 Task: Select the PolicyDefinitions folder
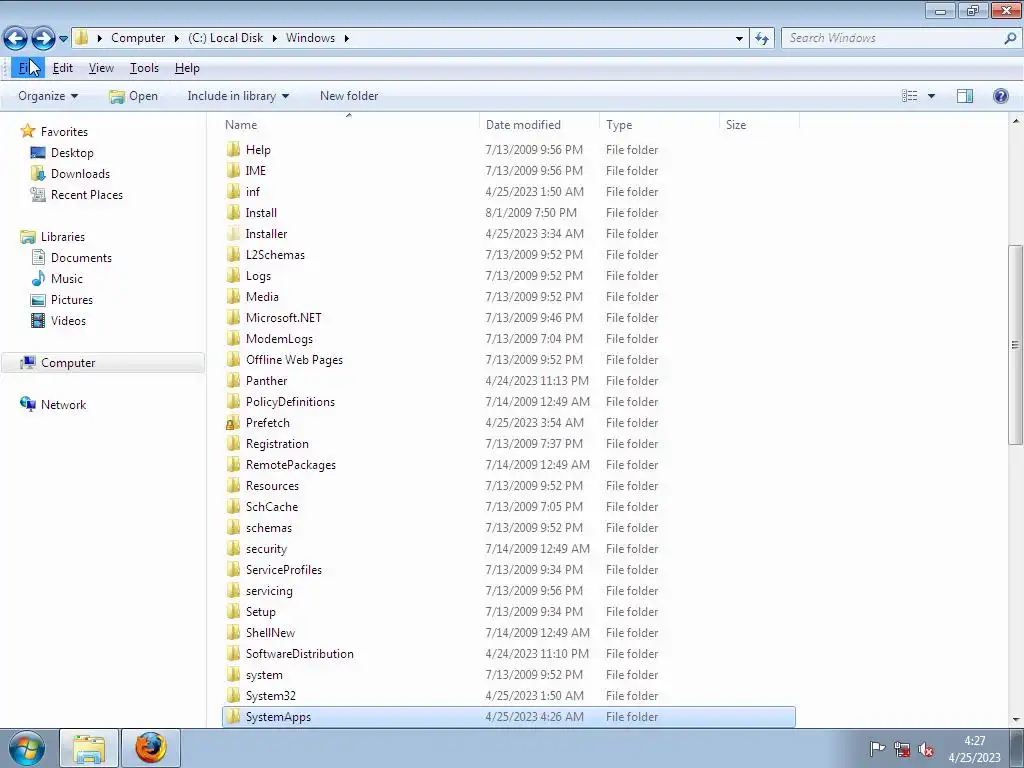[290, 402]
